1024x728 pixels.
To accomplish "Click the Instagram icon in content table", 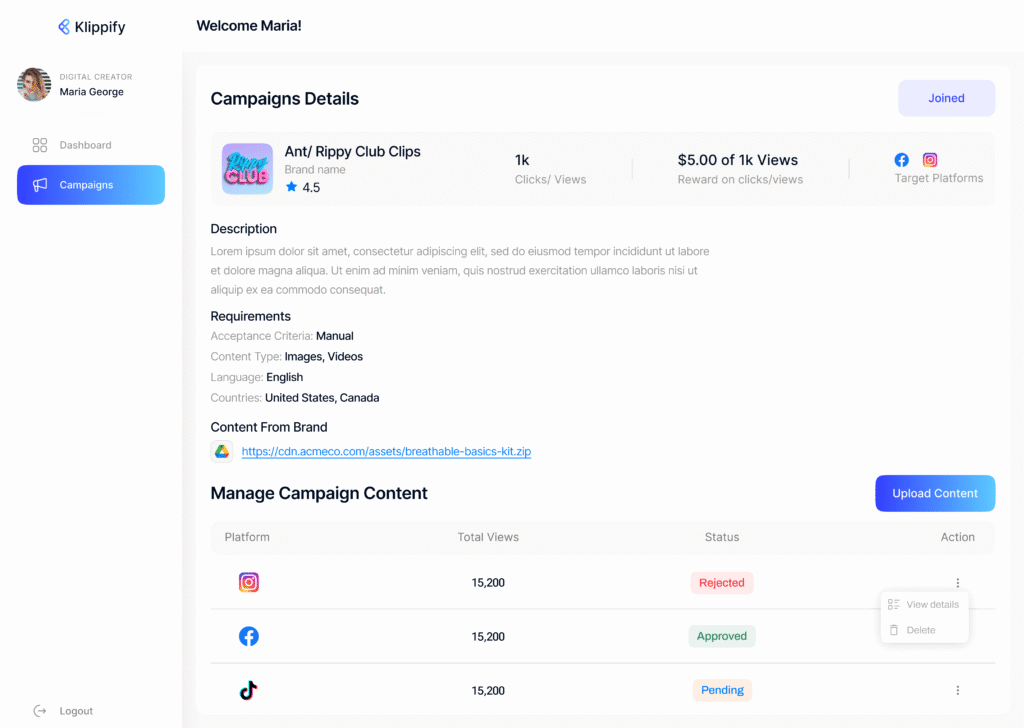I will (x=249, y=582).
